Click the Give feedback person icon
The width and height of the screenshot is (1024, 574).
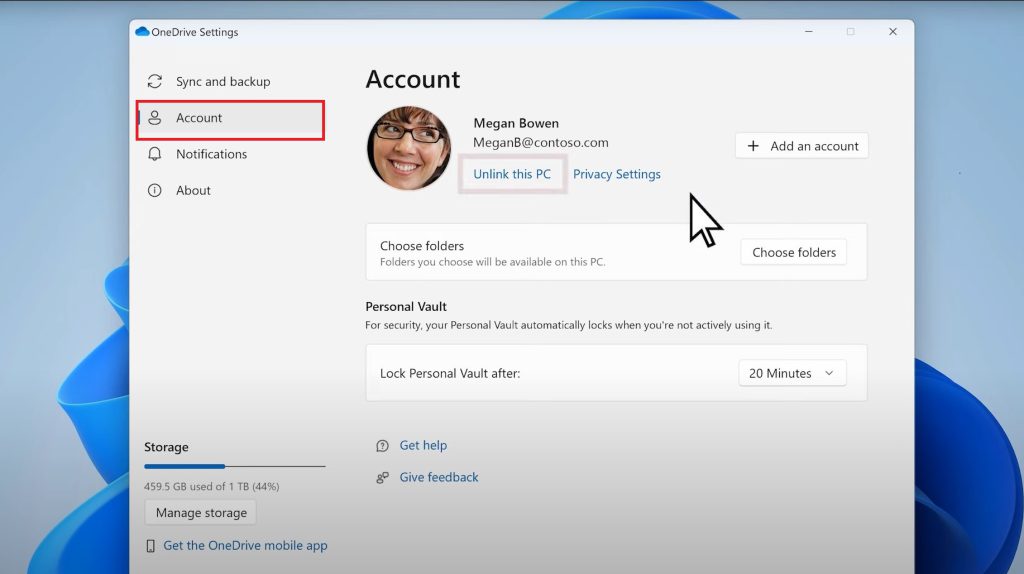click(382, 478)
